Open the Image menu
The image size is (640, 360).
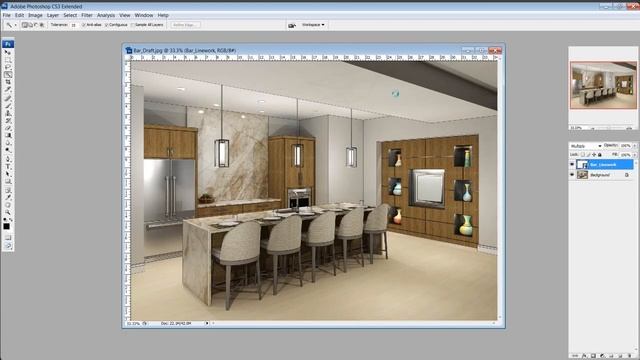click(x=35, y=15)
